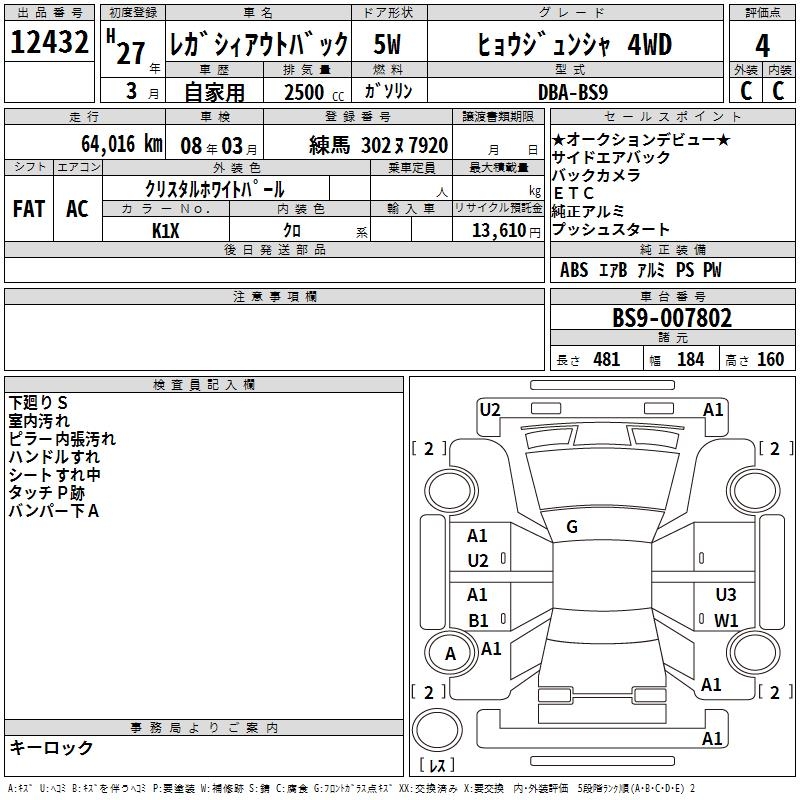
Task: Click the U2 mark at front bumper corner
Action: 490,409
